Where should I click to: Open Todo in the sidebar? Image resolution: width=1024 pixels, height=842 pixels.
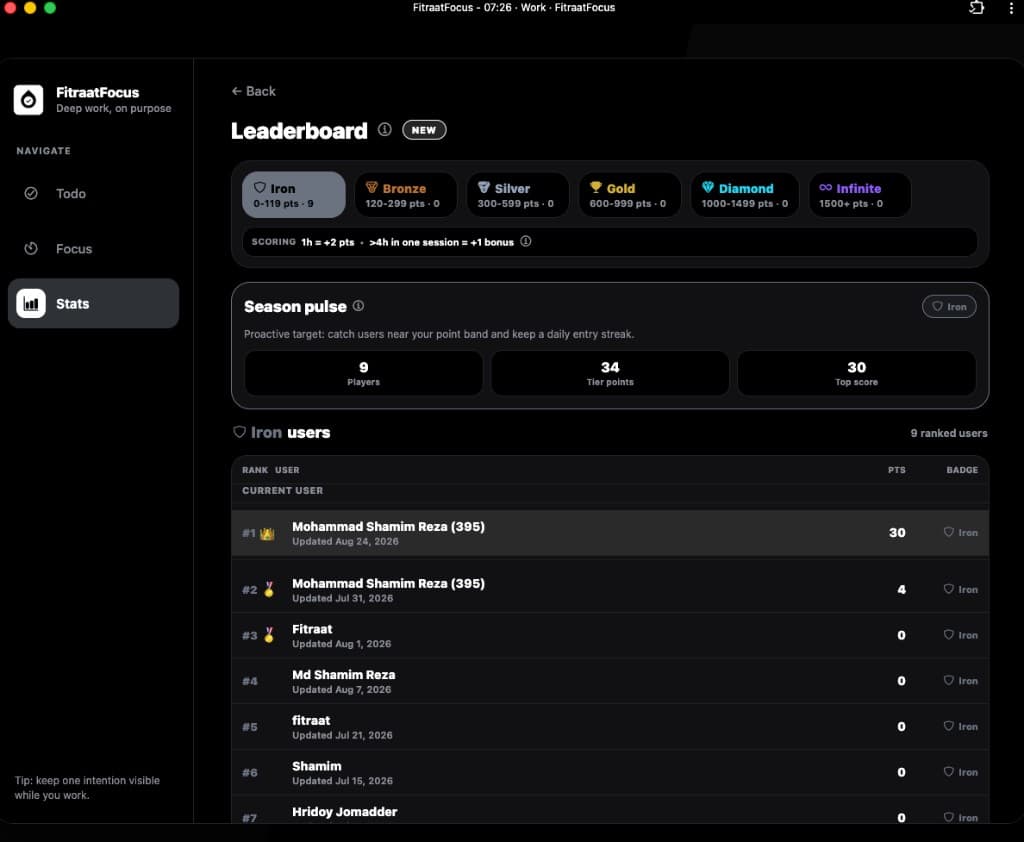93,193
